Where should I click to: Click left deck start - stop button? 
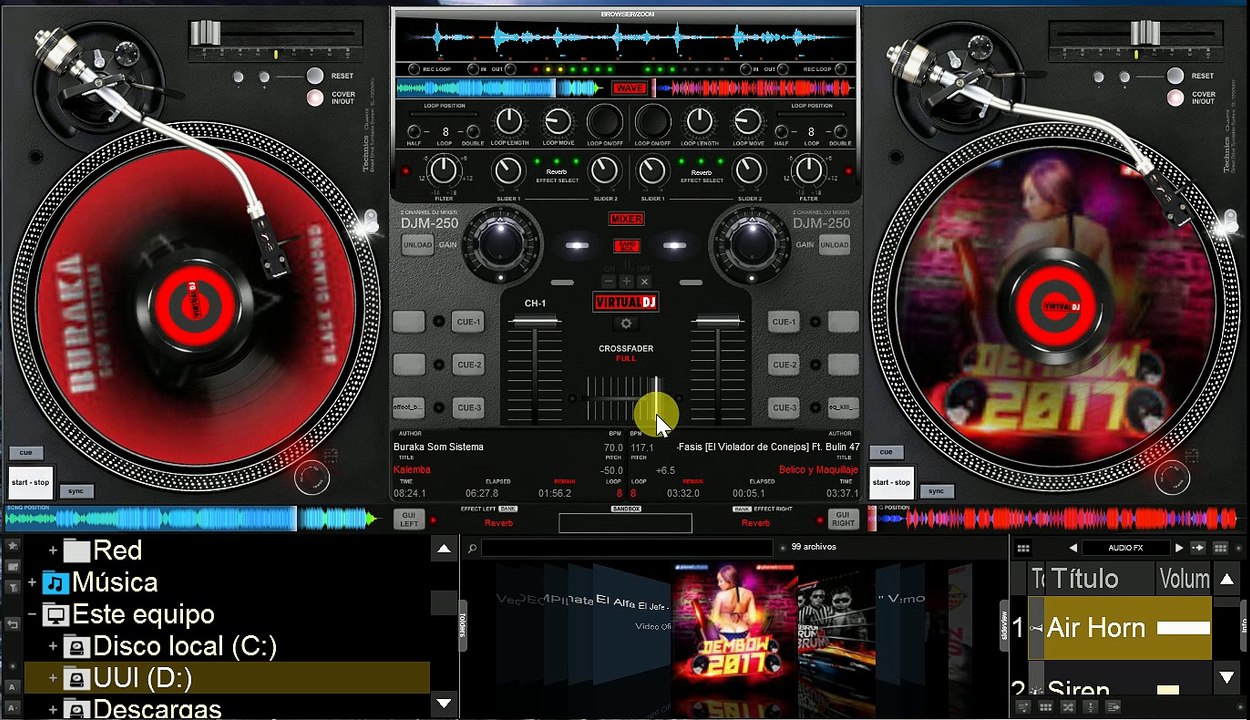30,482
